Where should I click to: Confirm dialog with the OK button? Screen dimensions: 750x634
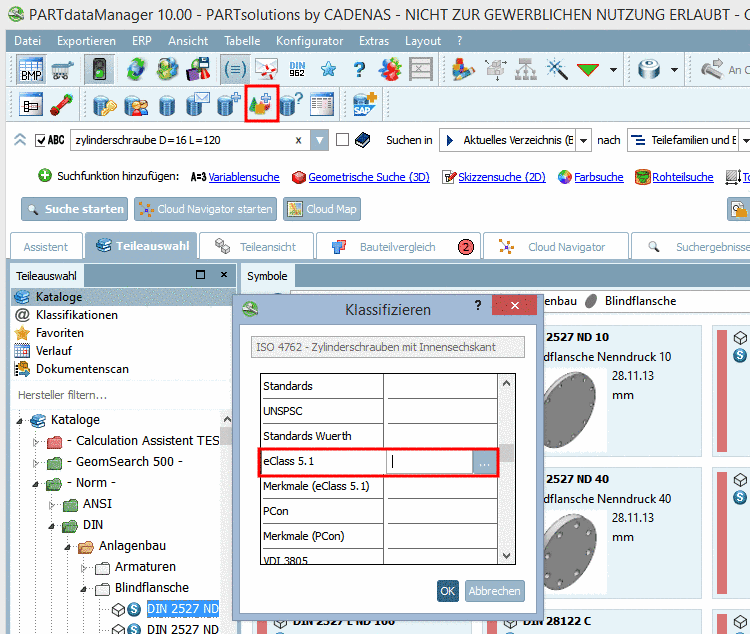click(x=448, y=591)
